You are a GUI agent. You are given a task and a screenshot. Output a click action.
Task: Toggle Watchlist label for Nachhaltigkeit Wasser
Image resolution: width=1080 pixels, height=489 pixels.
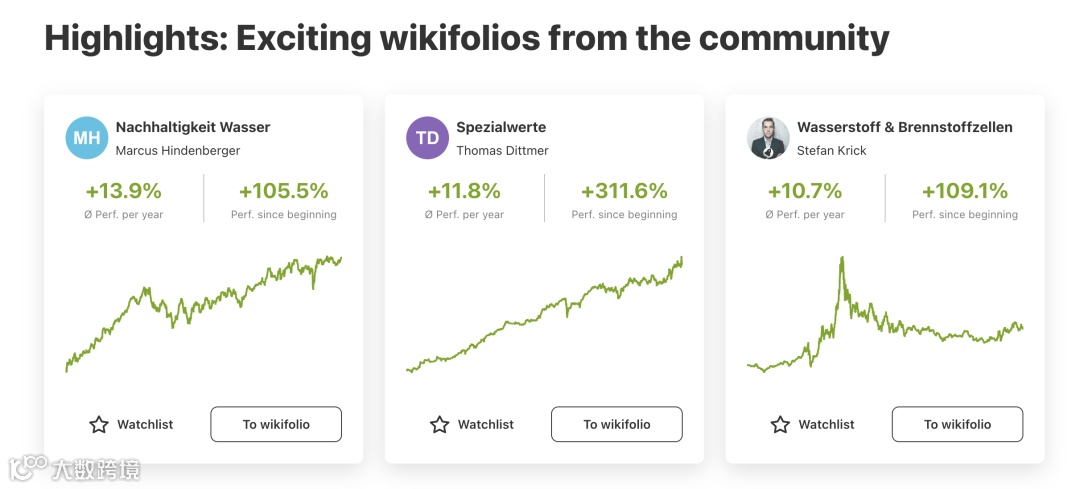coord(145,425)
